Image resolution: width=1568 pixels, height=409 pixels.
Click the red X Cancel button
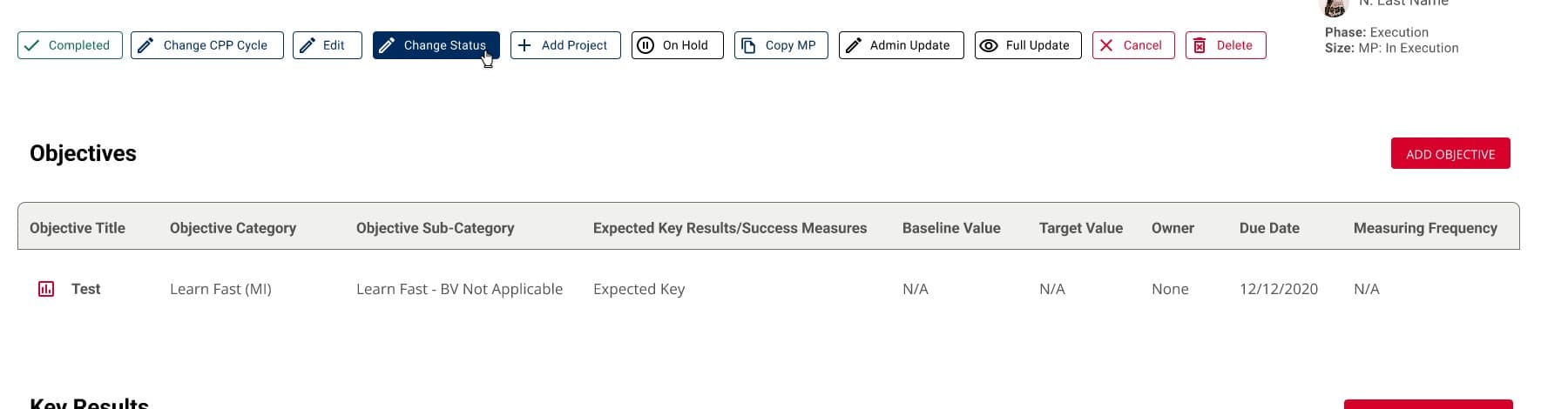pyautogui.click(x=1133, y=45)
